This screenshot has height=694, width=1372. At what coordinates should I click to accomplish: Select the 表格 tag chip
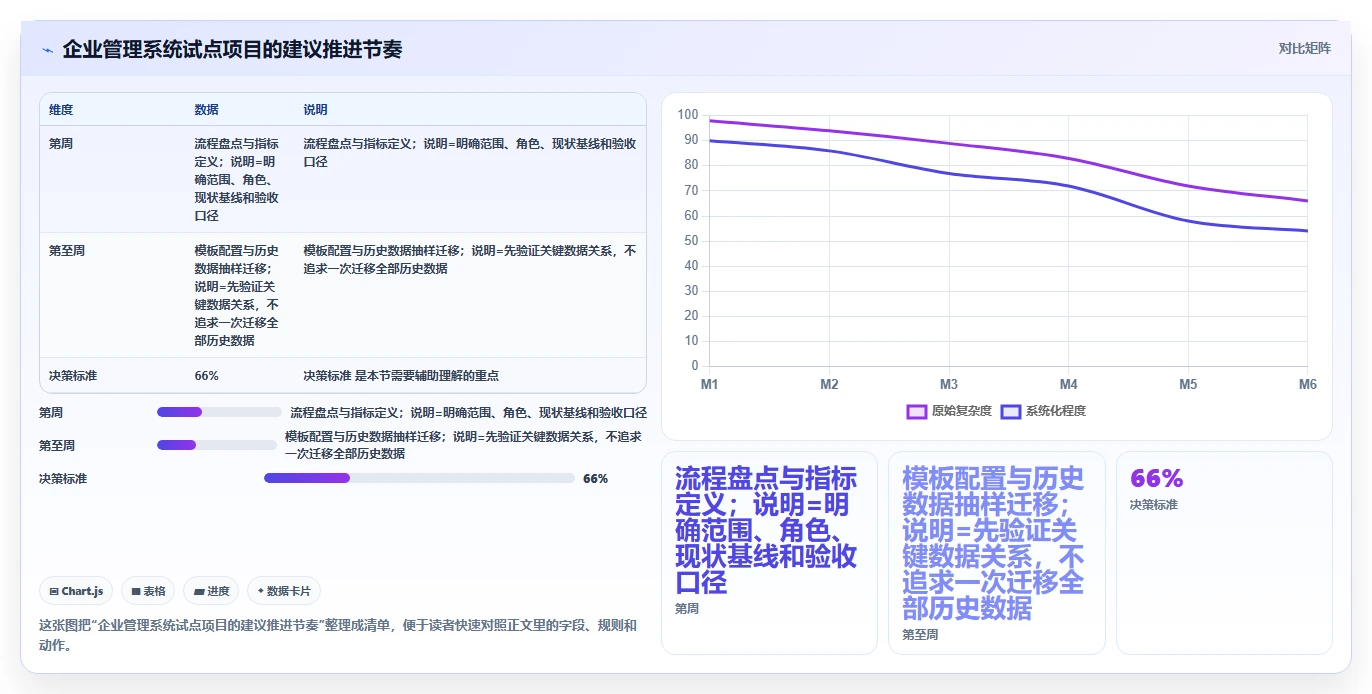pyautogui.click(x=148, y=591)
